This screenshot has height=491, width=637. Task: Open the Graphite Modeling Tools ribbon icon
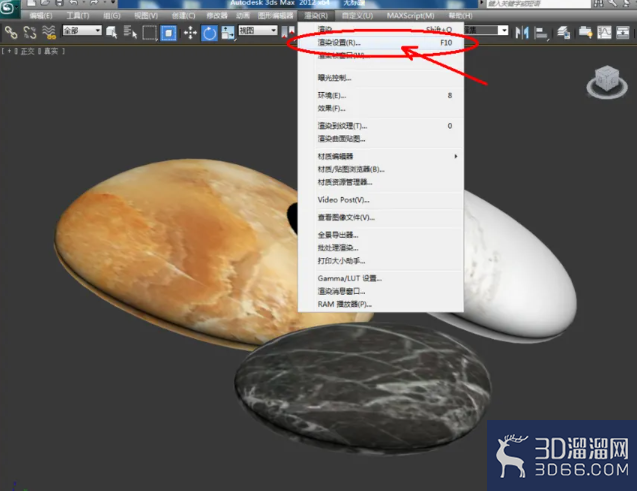[585, 32]
